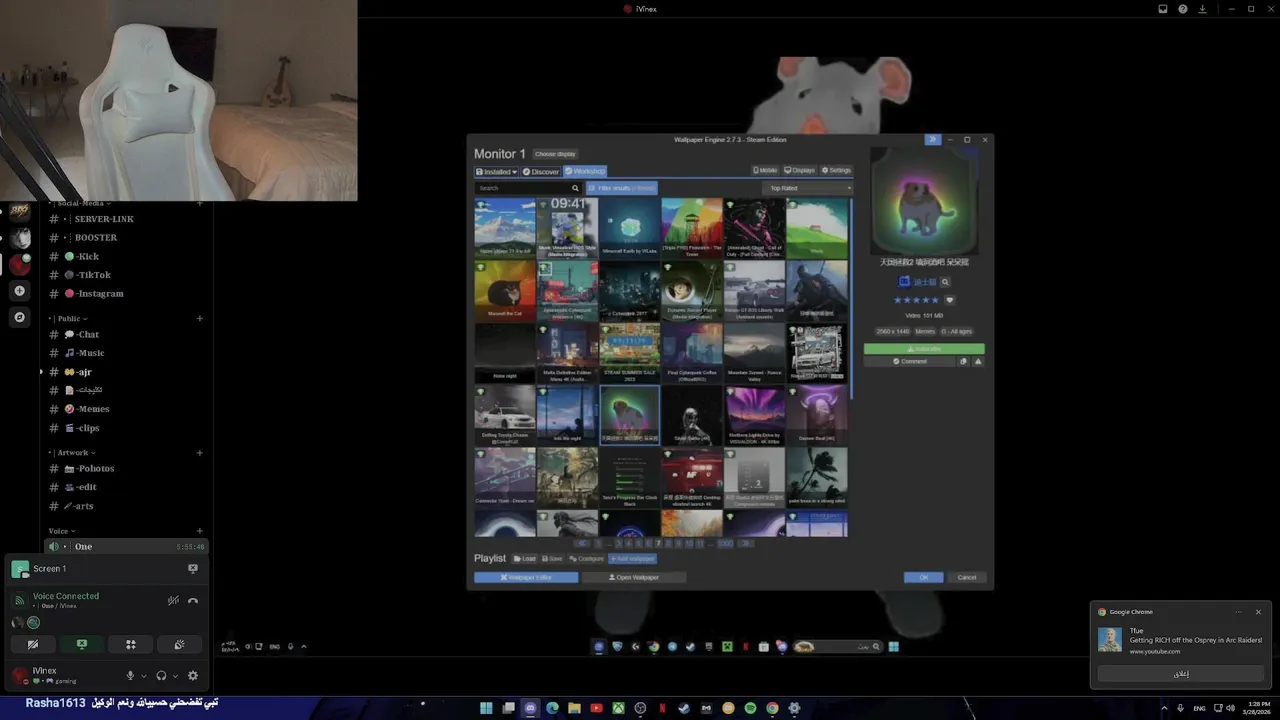Configure the playlist

pyautogui.click(x=587, y=559)
